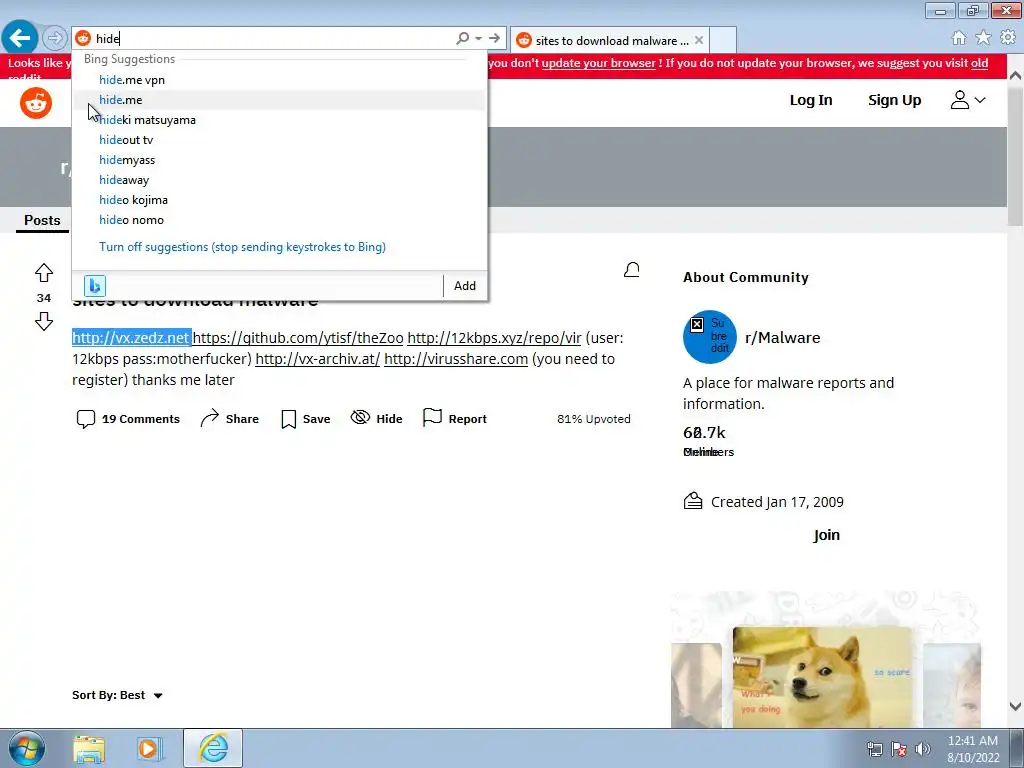Viewport: 1024px width, 768px height.
Task: Switch to the Posts tab
Action: point(42,221)
